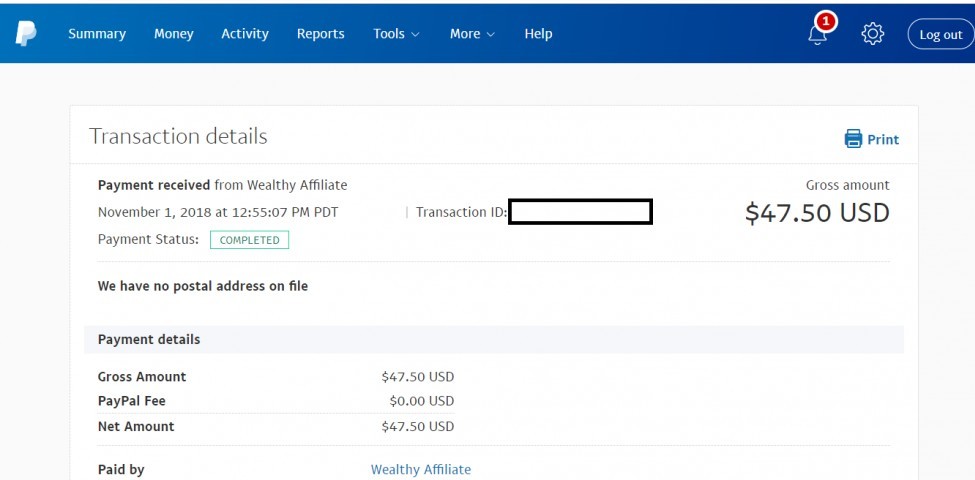Select the no postal address on file text

(203, 287)
